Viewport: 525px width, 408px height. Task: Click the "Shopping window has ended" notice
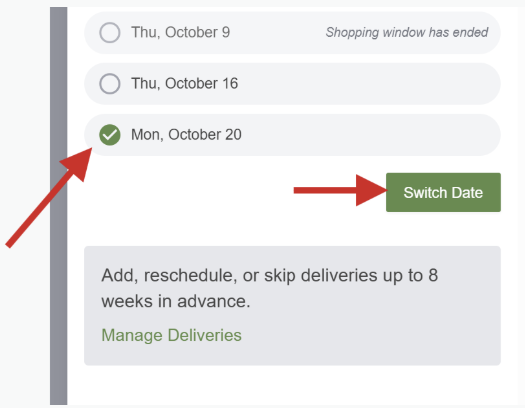tap(407, 32)
